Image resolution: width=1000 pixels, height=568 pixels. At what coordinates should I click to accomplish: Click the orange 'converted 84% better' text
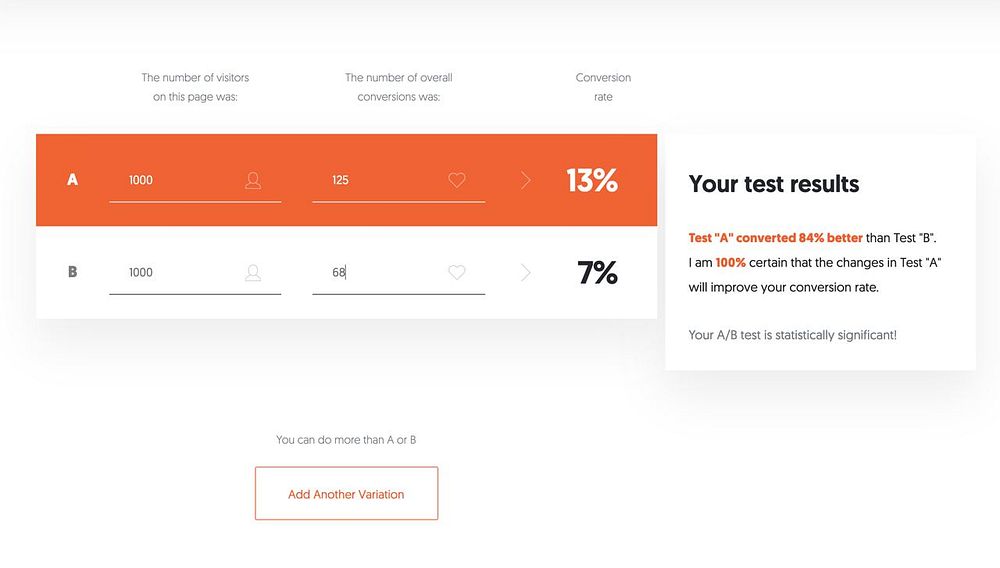tap(776, 238)
